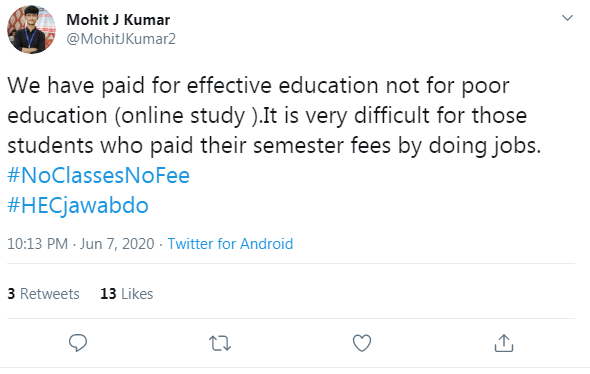590x374 pixels.
Task: Click the bold number 13 beside Likes
Action: coord(108,294)
